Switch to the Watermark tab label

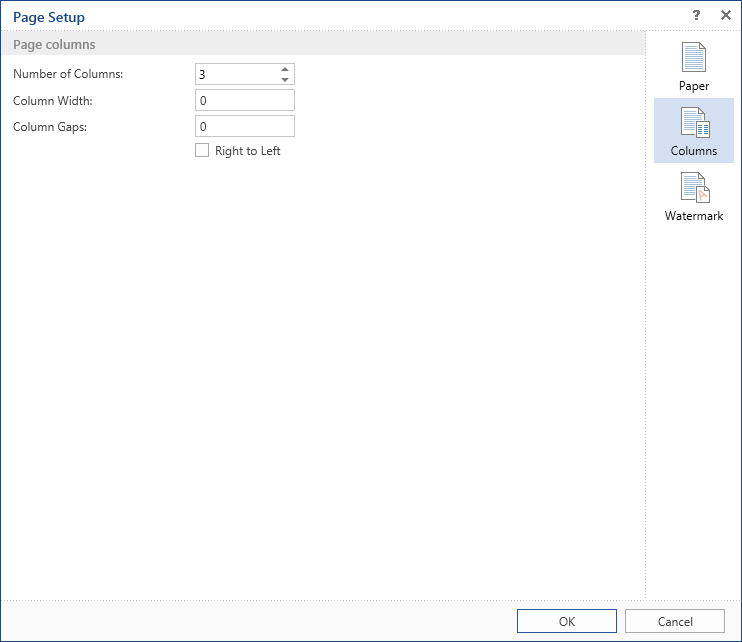pos(693,216)
